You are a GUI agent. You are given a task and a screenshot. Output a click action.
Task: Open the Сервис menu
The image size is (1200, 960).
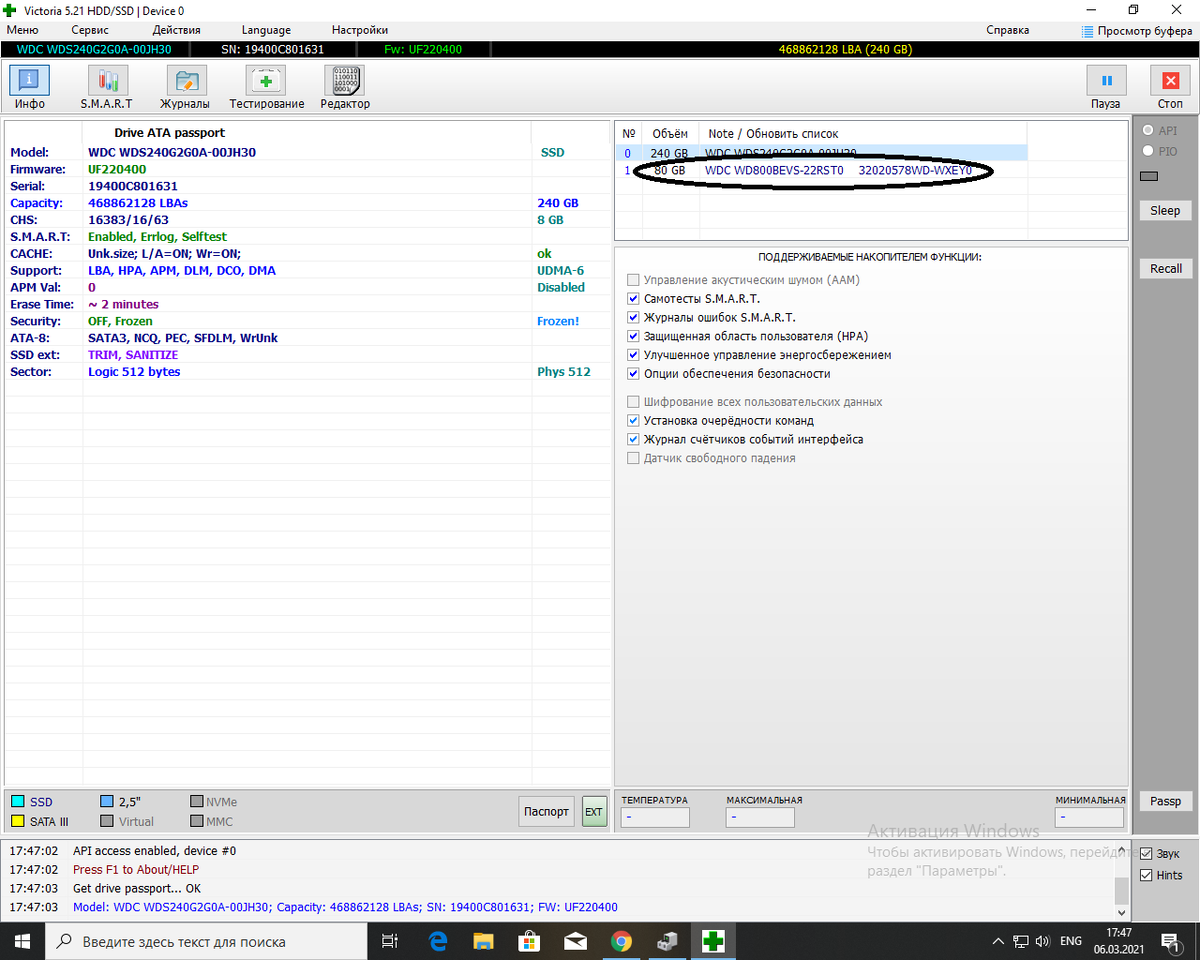pos(90,30)
